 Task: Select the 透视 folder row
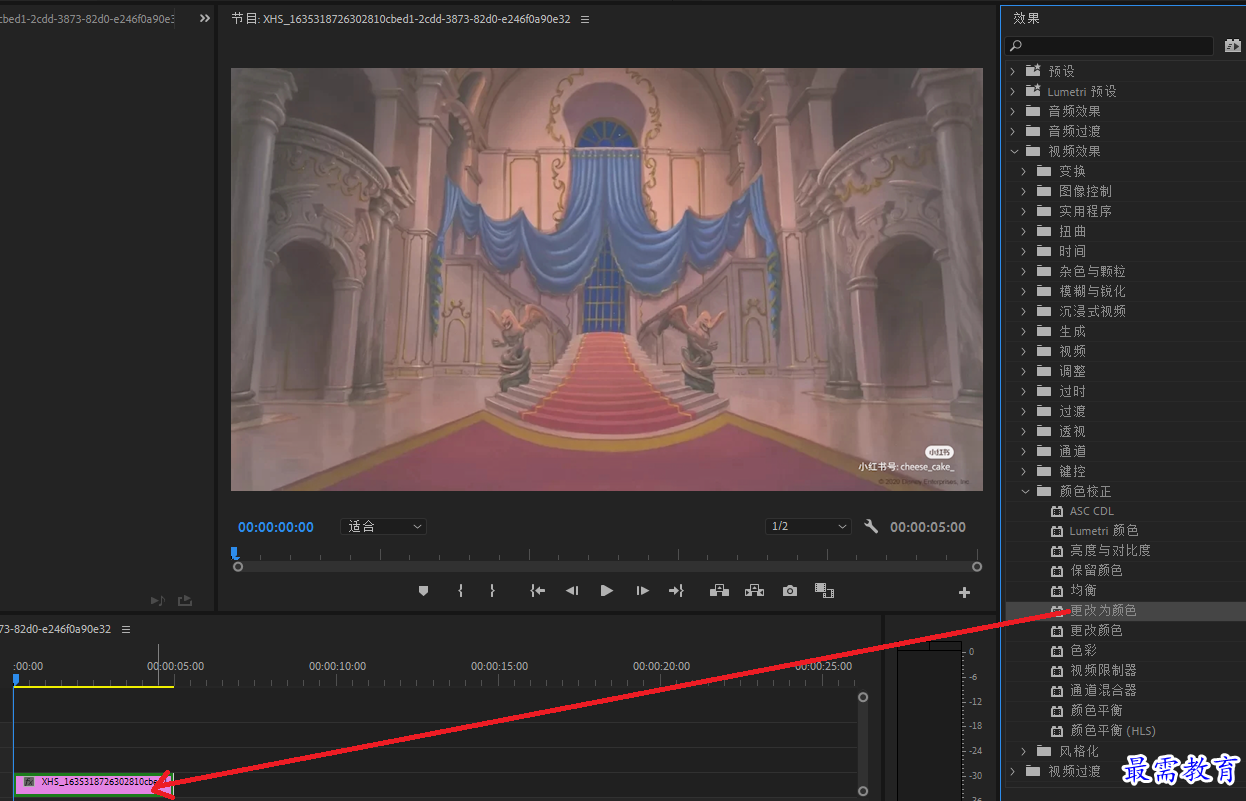click(1124, 431)
